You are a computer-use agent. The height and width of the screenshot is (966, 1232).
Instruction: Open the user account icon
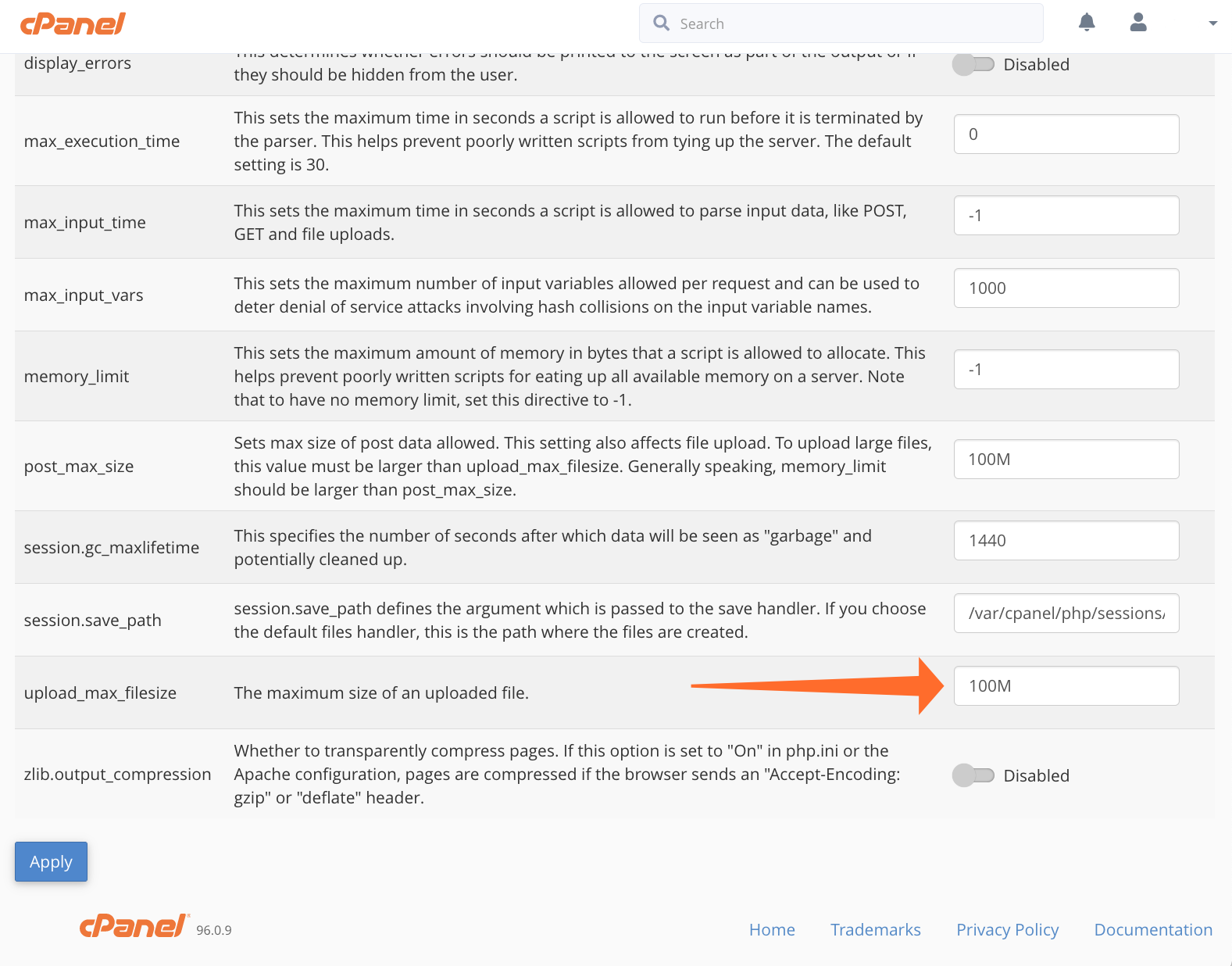click(1138, 23)
